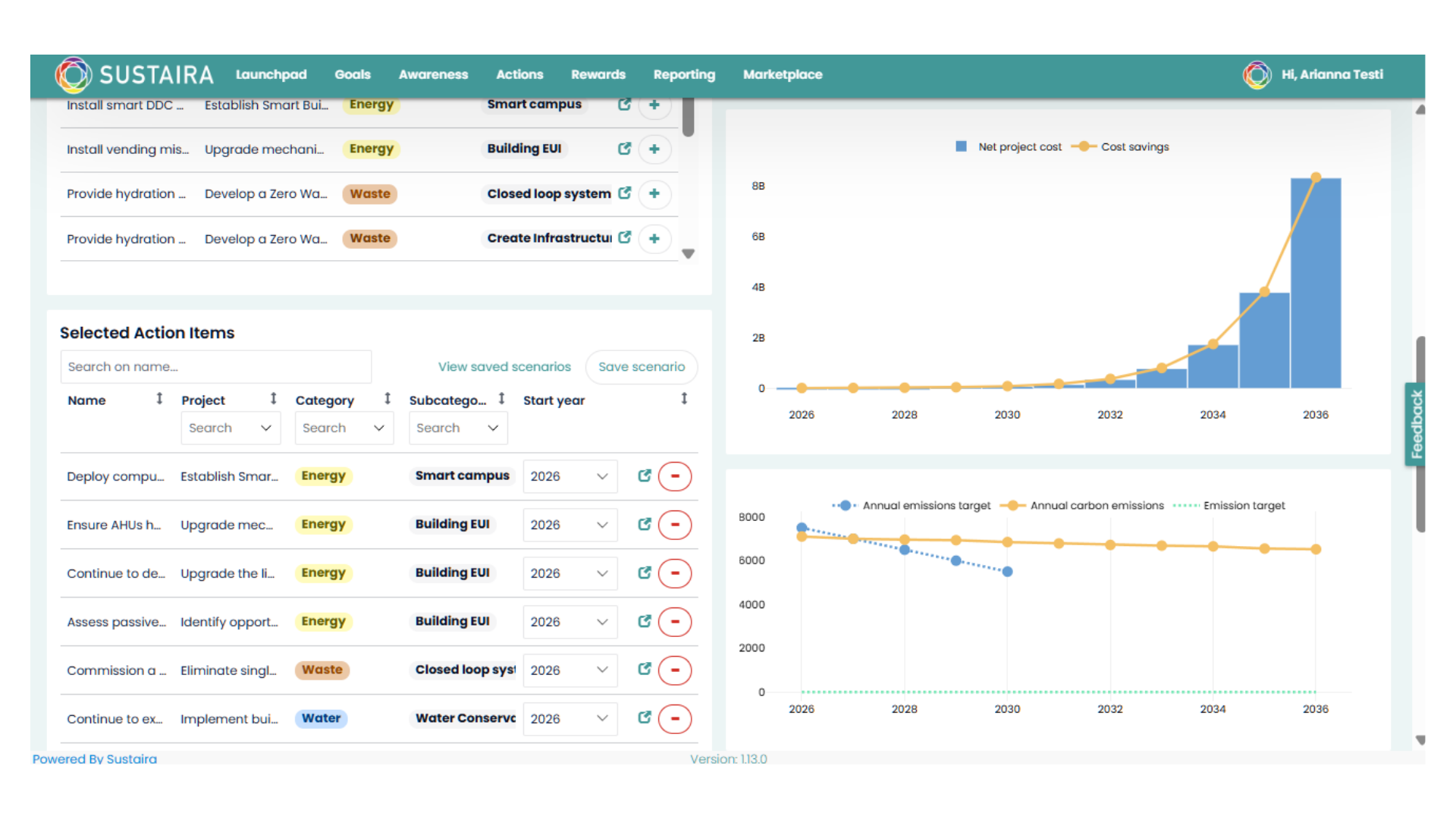Toggle Net project cost in chart legend

[1008, 146]
